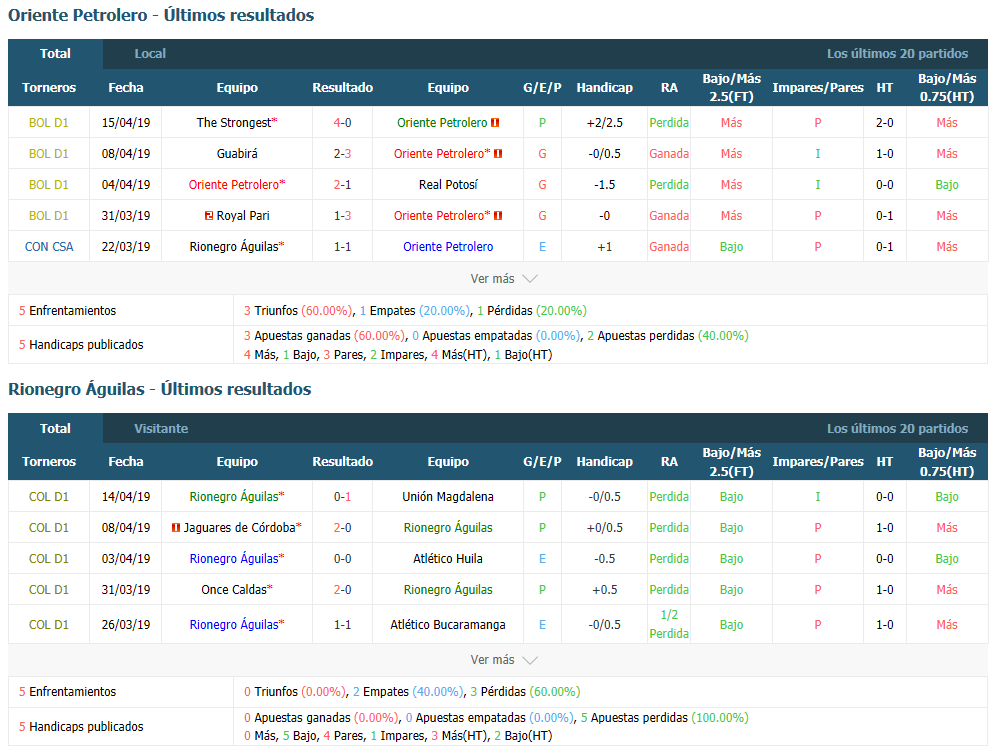Image resolution: width=996 pixels, height=750 pixels.
Task: Select the Total tab for Oriente Petrolero
Action: [x=55, y=54]
